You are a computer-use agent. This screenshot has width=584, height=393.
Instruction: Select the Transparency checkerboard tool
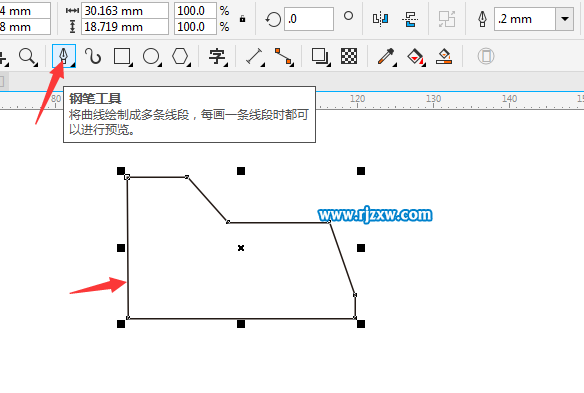tap(349, 56)
